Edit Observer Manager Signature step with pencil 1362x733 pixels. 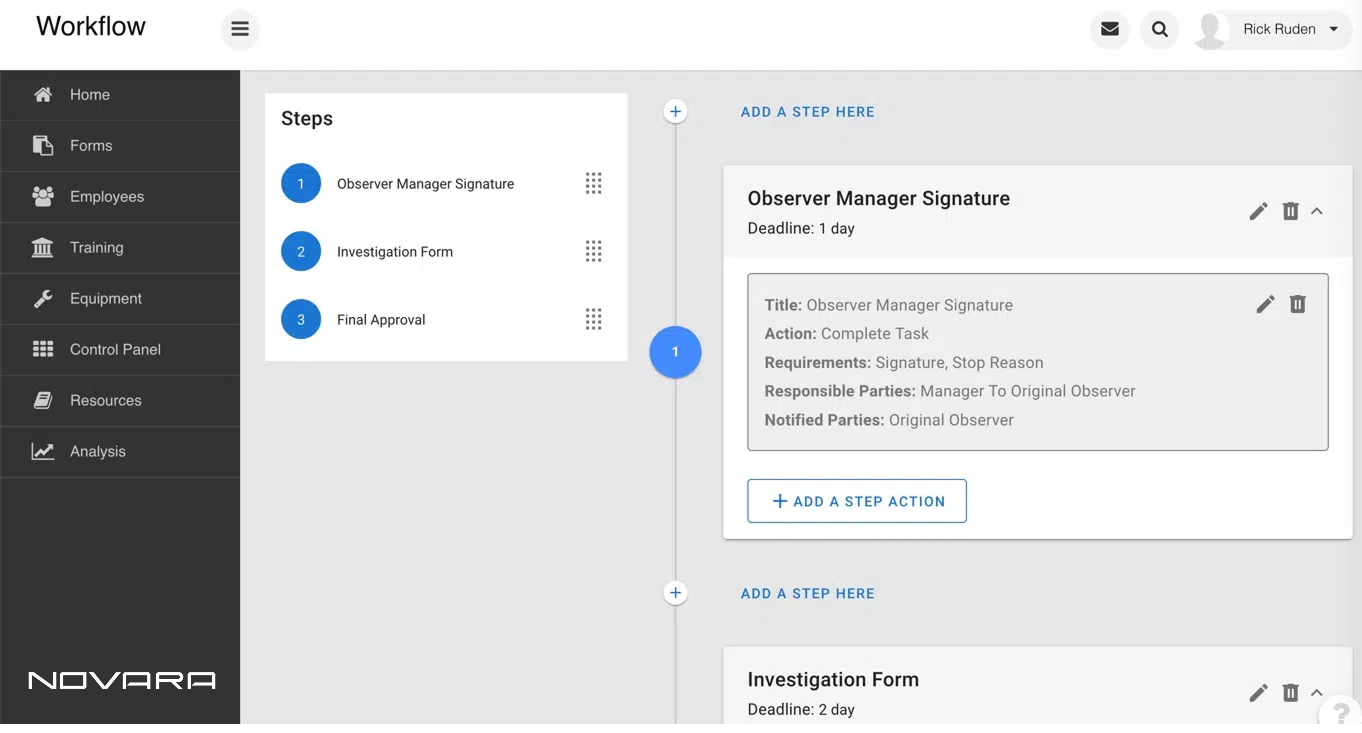(x=1259, y=211)
